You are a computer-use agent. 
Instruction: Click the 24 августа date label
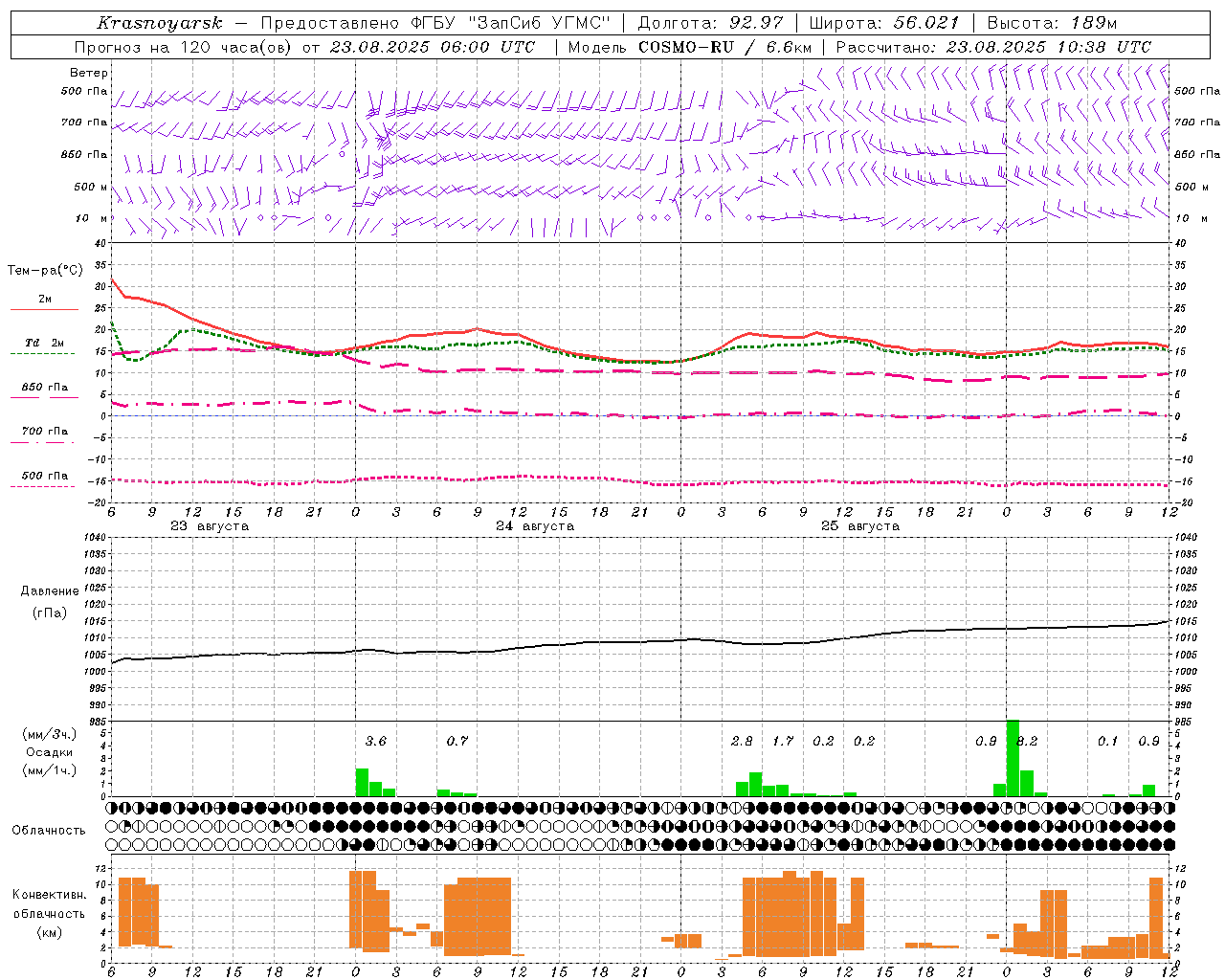pos(535,526)
